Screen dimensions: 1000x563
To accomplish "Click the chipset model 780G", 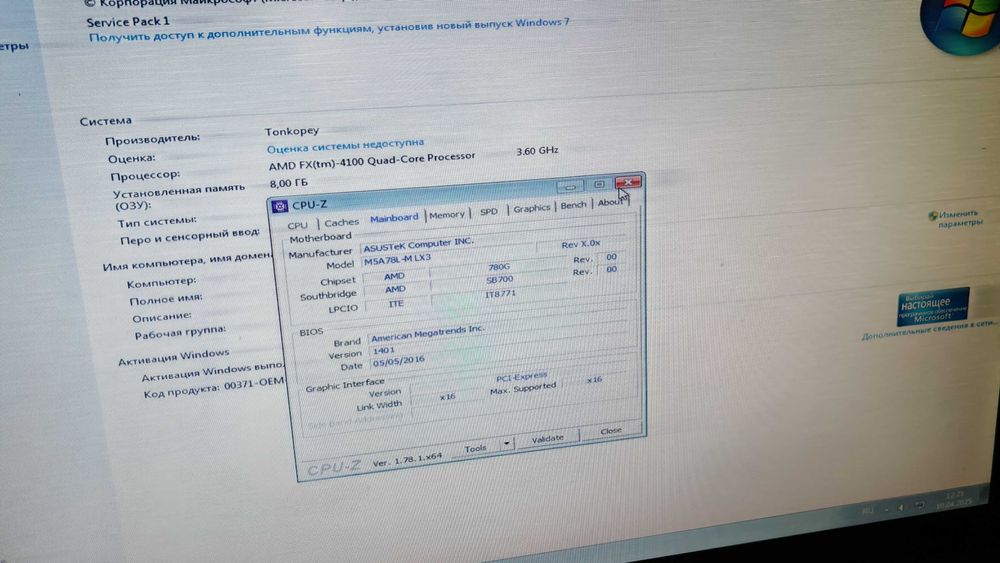I will (x=498, y=267).
